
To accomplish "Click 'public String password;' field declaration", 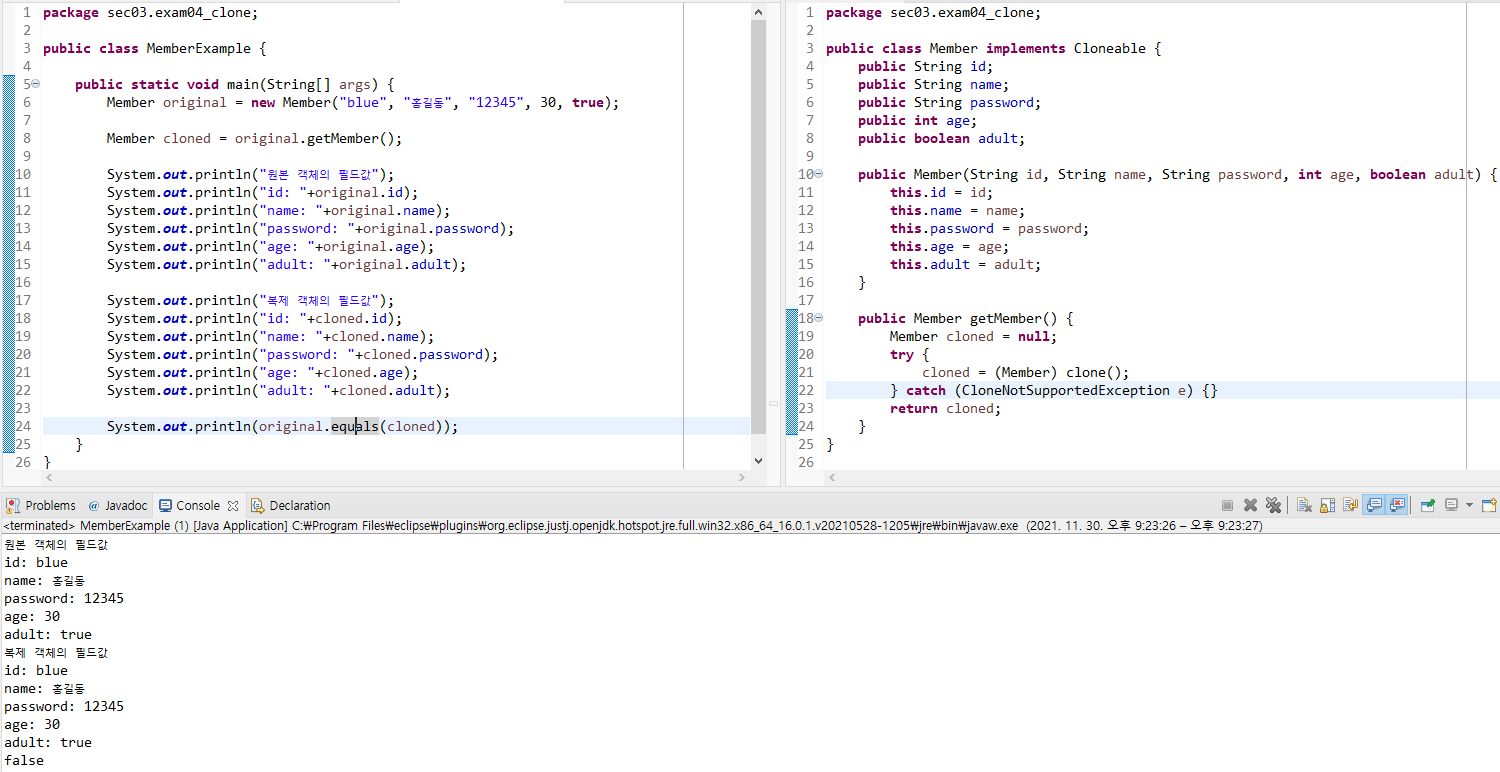I will click(949, 103).
